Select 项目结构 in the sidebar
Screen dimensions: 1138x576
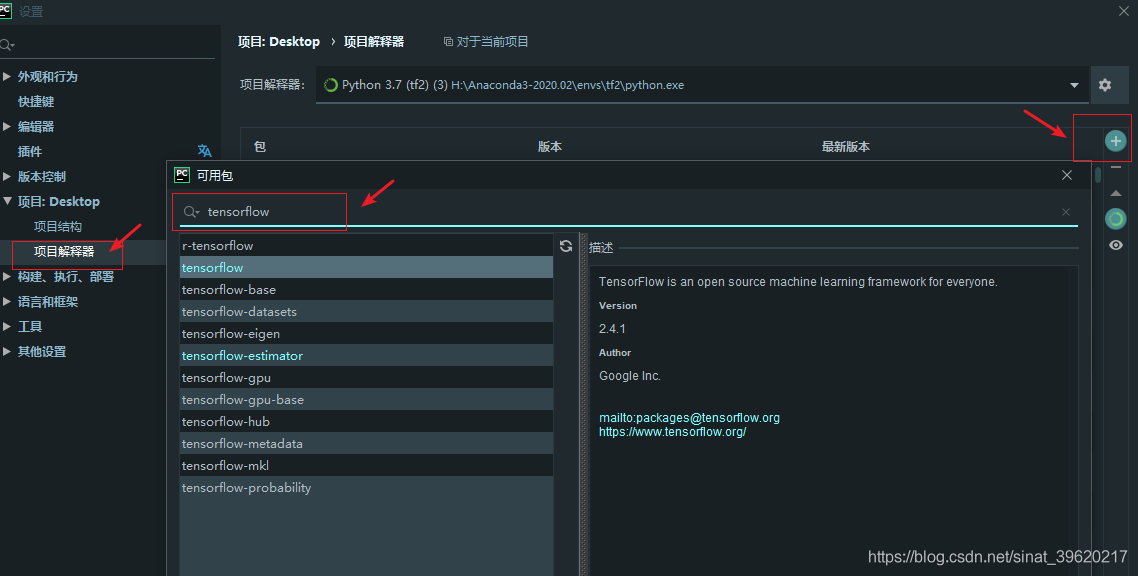point(58,226)
